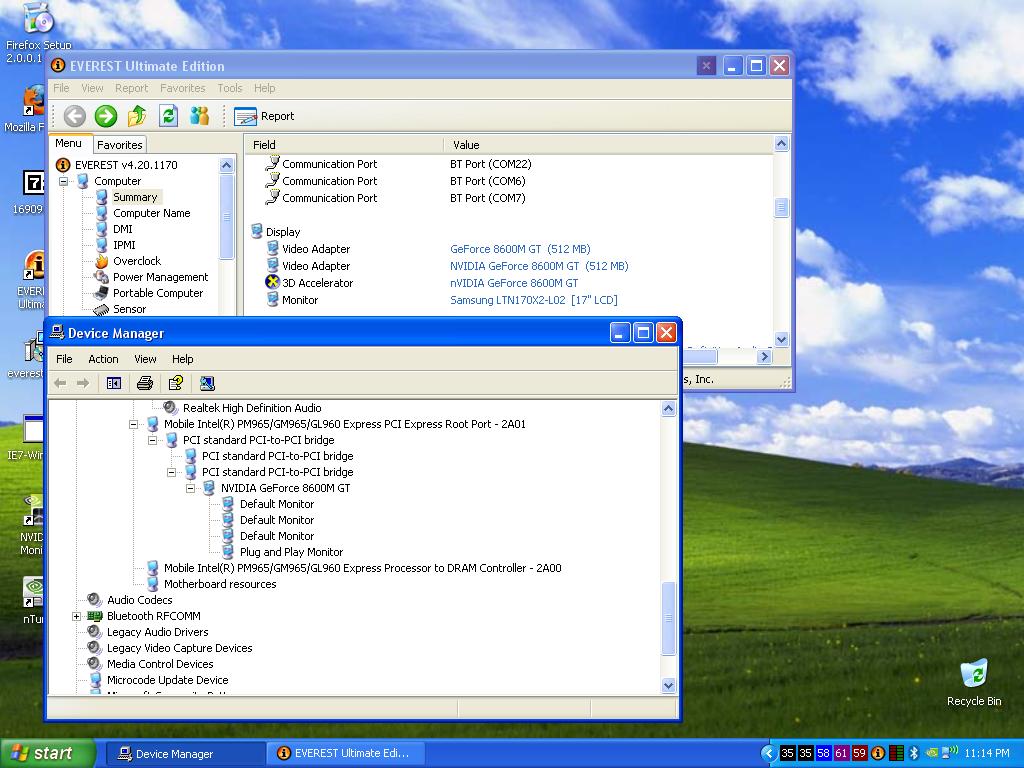Select DMI in EVEREST tree
Screen dimensions: 1024x768
122,229
